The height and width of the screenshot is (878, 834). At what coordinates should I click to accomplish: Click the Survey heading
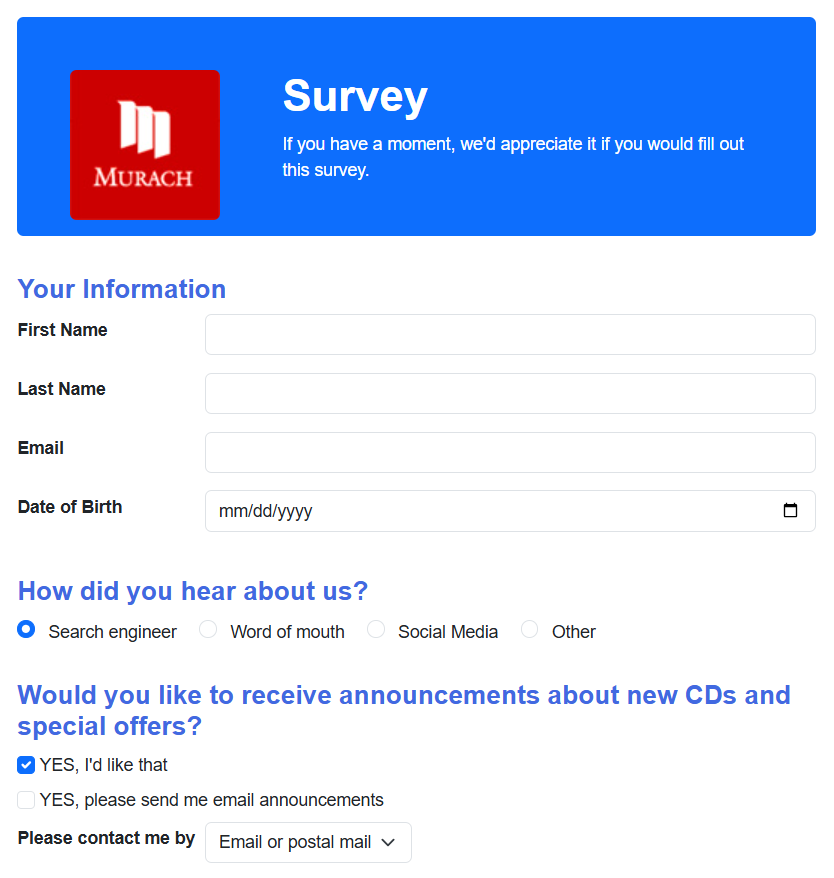355,96
